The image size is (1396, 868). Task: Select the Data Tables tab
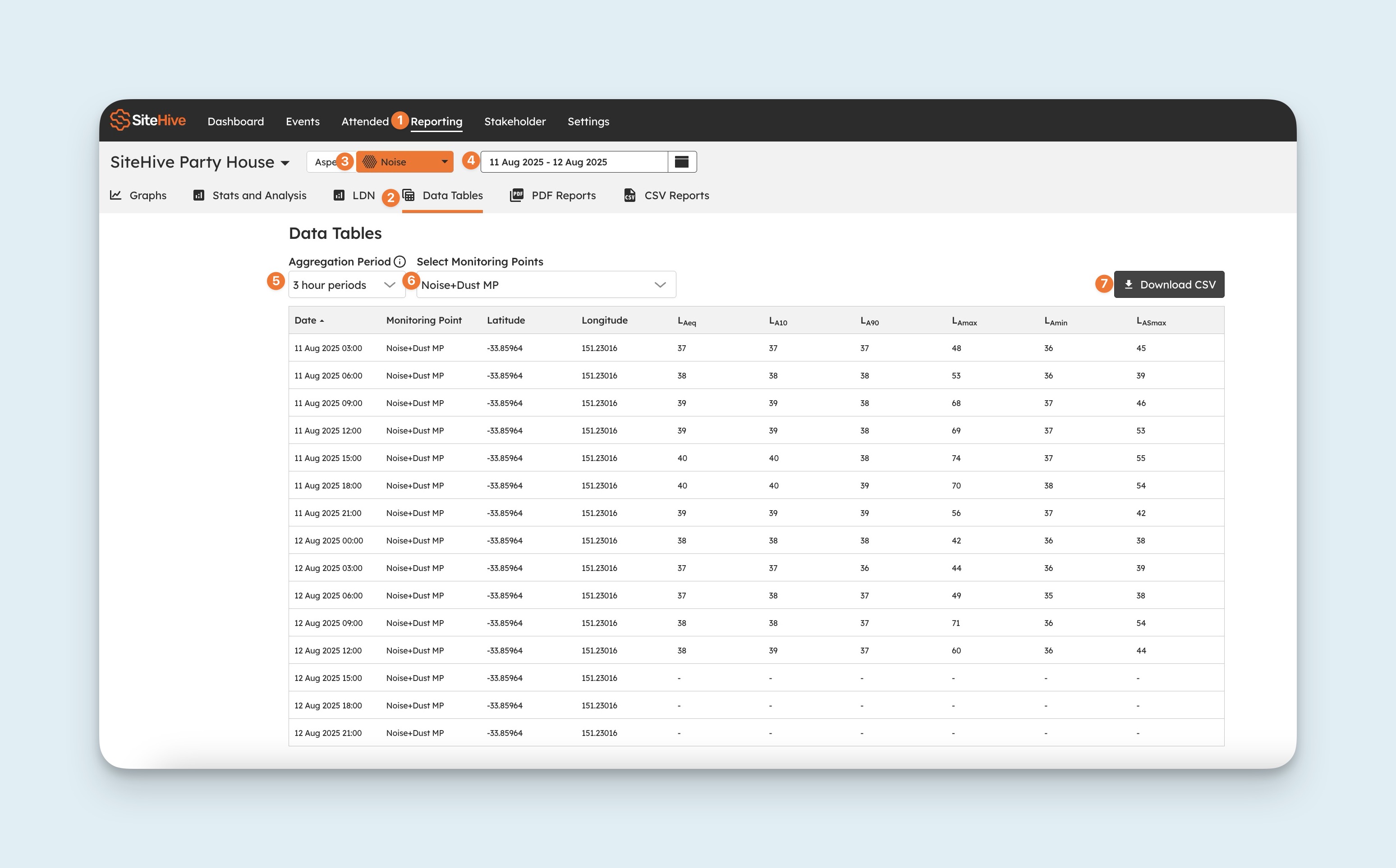click(443, 195)
